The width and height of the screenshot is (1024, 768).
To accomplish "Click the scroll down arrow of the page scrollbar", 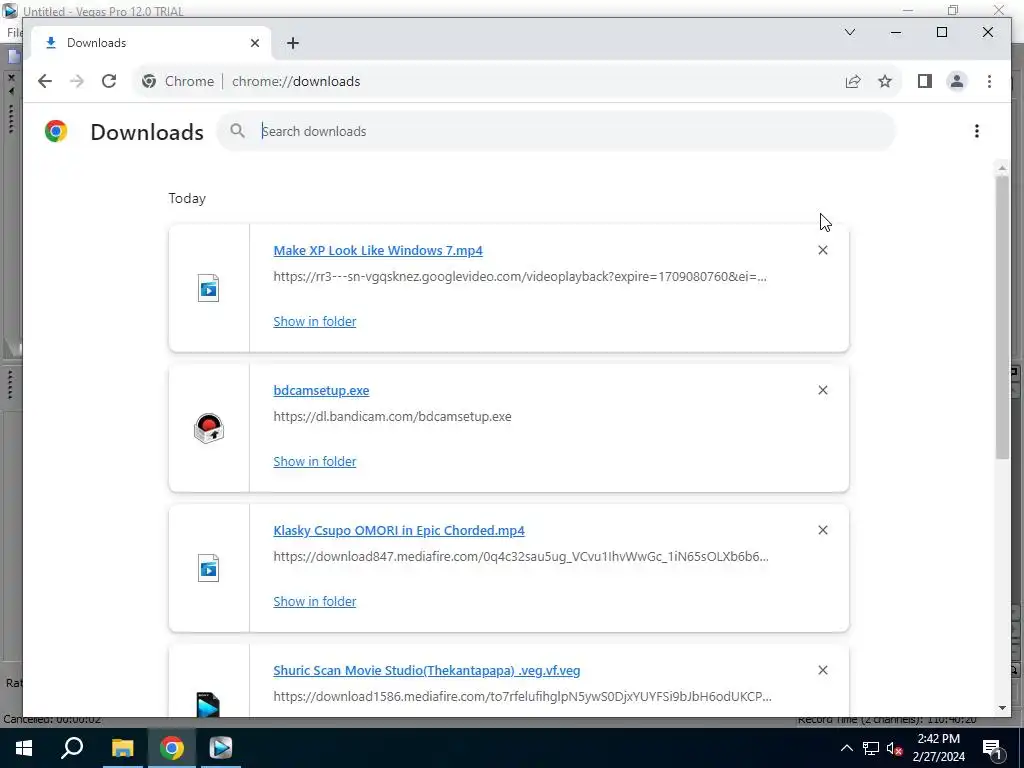I will tap(1002, 708).
